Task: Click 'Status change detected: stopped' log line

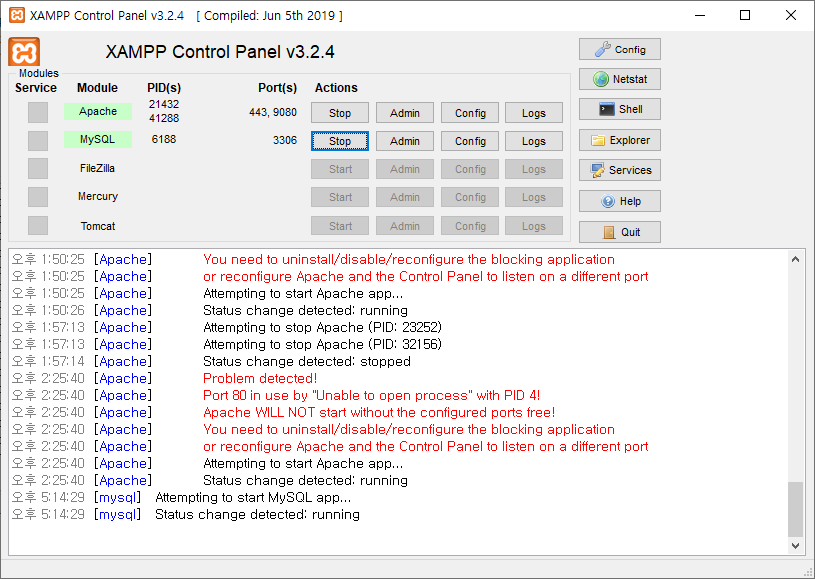Action: tap(307, 361)
